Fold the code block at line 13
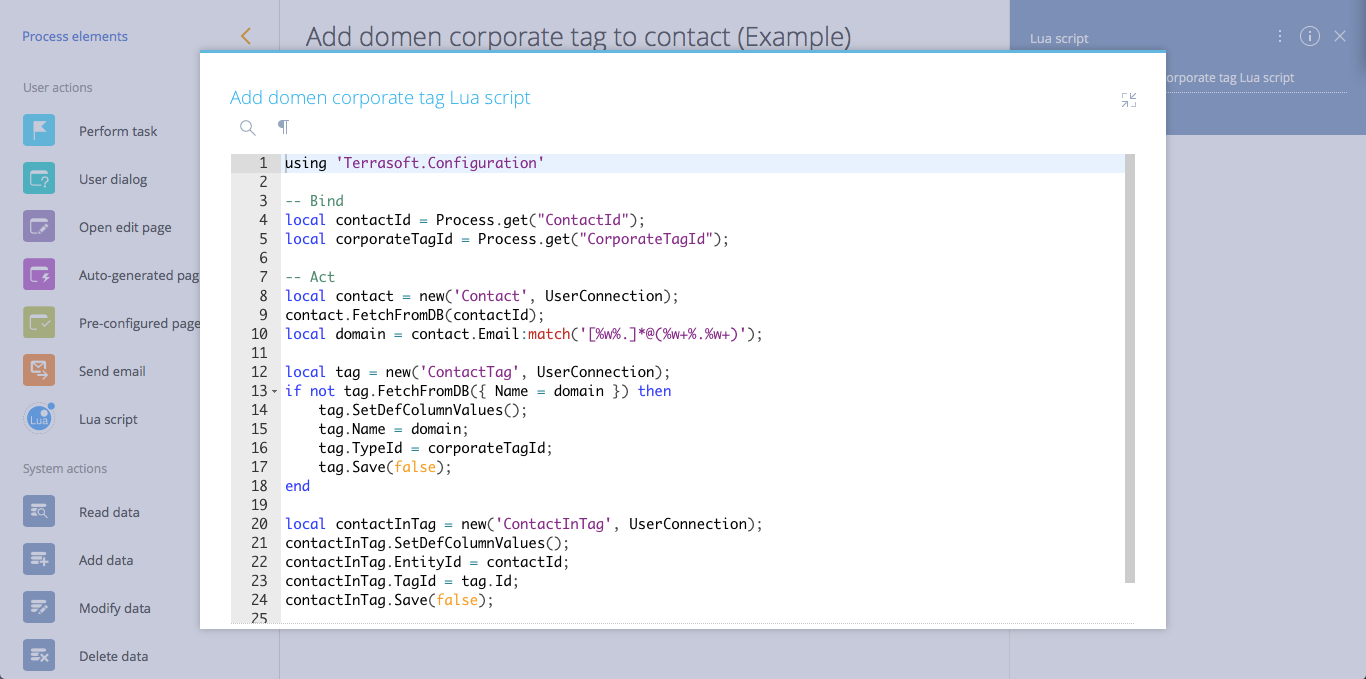 coord(274,391)
